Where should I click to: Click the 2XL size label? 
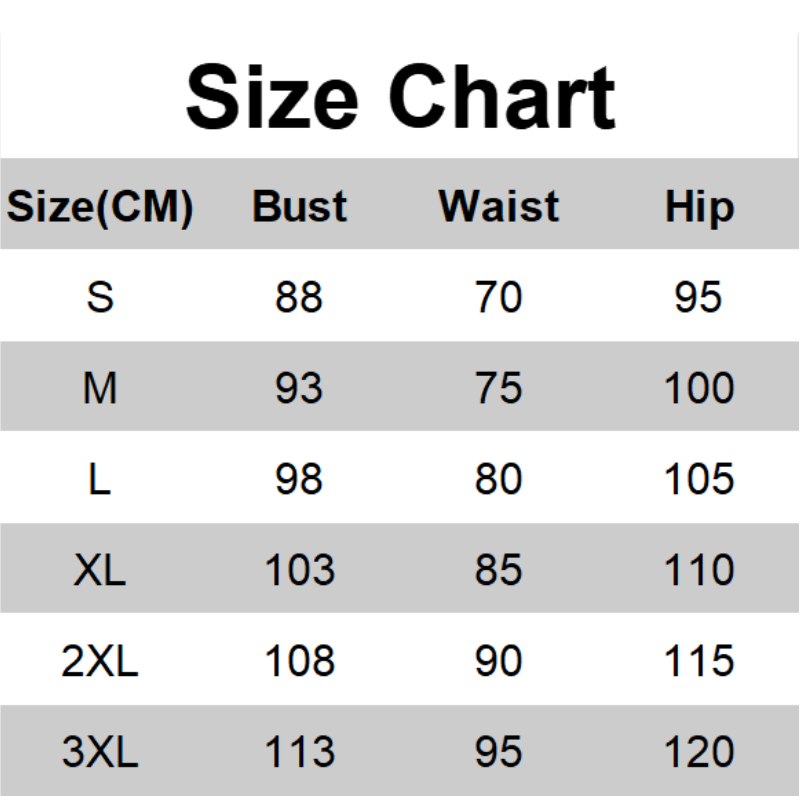(x=100, y=661)
